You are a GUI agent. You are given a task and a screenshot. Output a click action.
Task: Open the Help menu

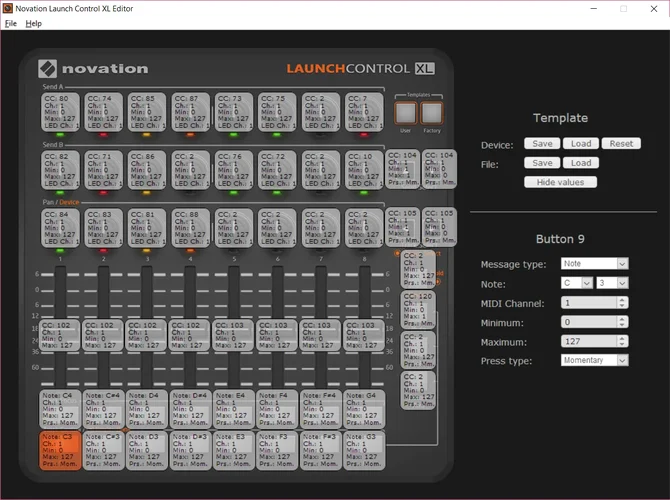[x=33, y=24]
